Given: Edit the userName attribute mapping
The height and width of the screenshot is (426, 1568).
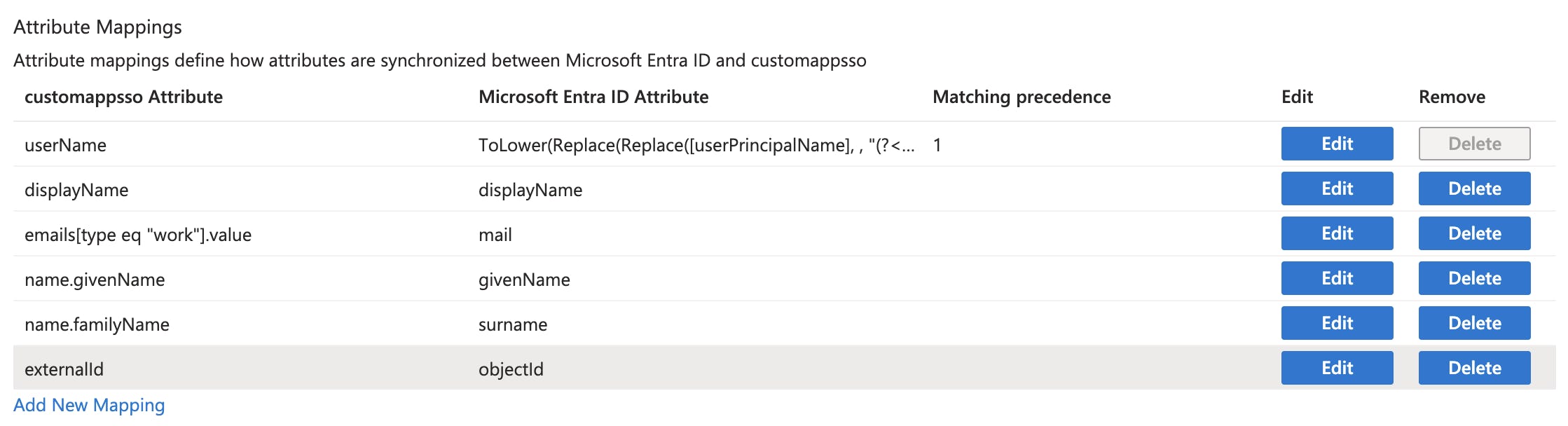Looking at the screenshot, I should point(1335,144).
